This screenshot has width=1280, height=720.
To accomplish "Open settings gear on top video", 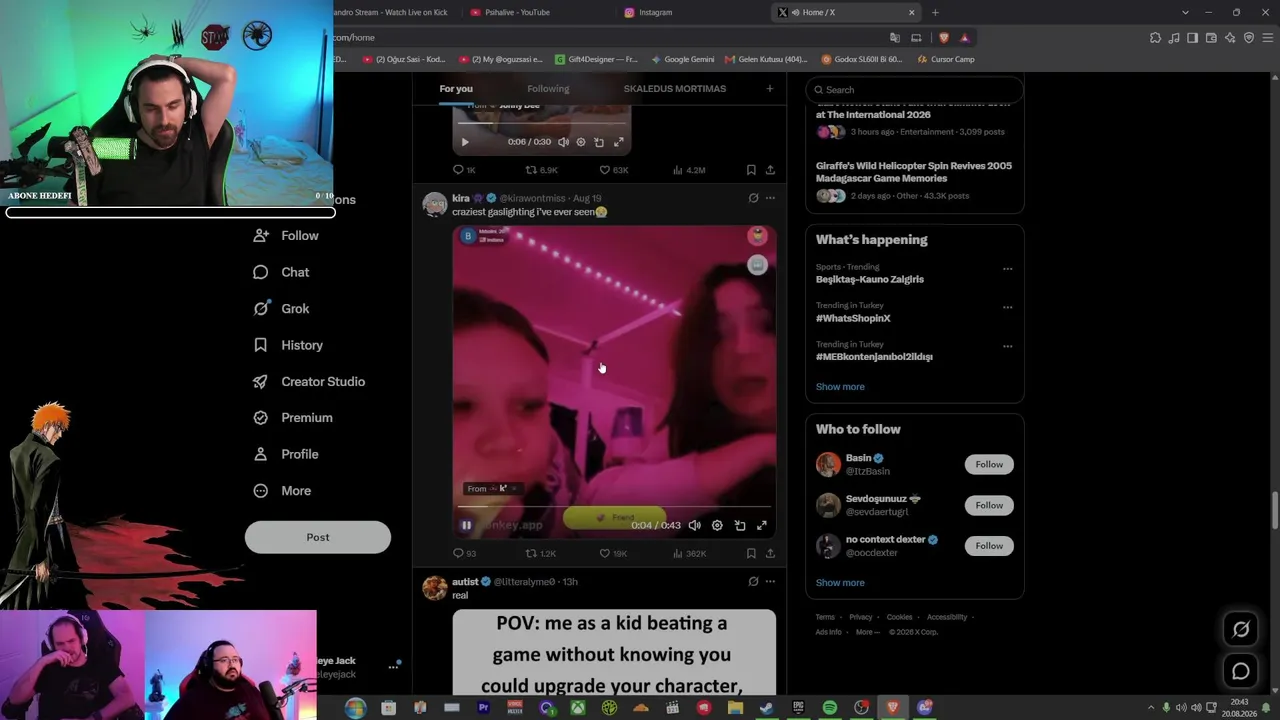I will click(x=581, y=142).
